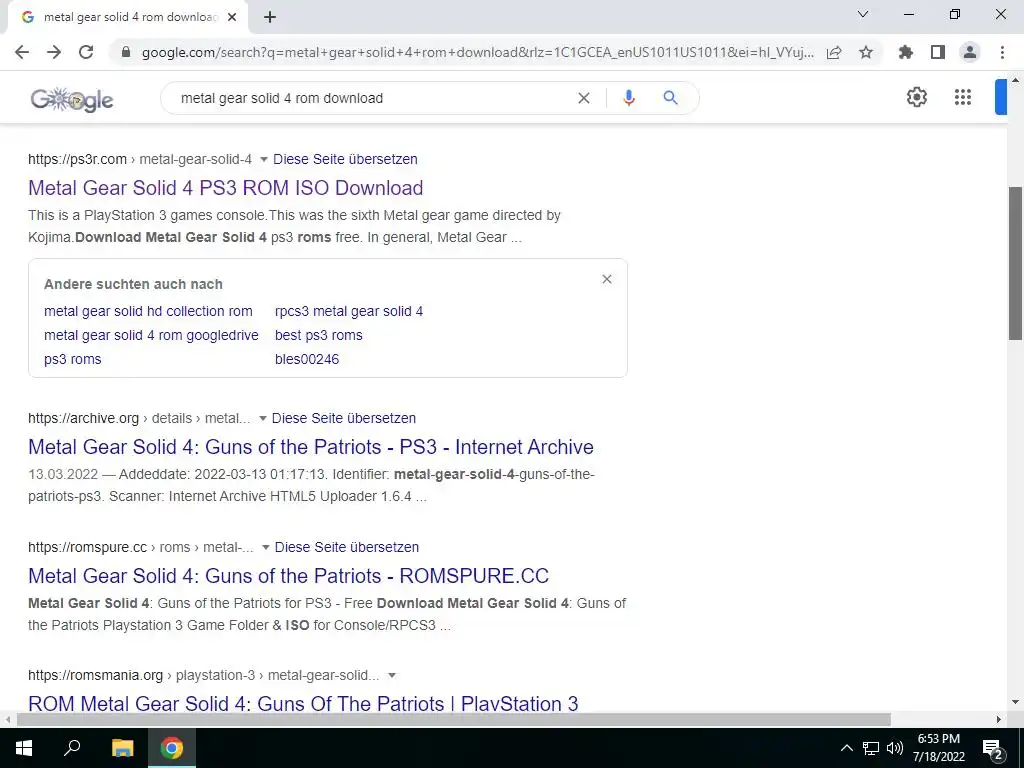
Task: Open the Google apps grid
Action: (963, 97)
